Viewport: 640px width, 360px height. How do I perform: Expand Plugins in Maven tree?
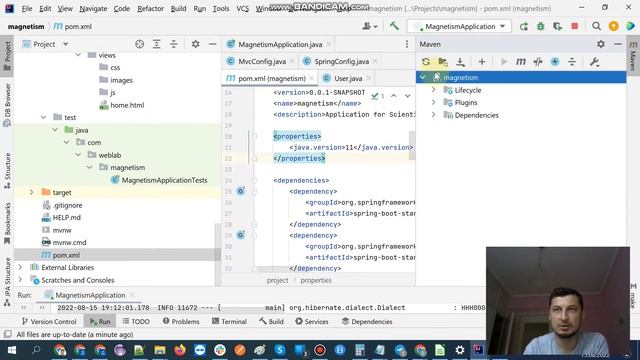pos(433,102)
